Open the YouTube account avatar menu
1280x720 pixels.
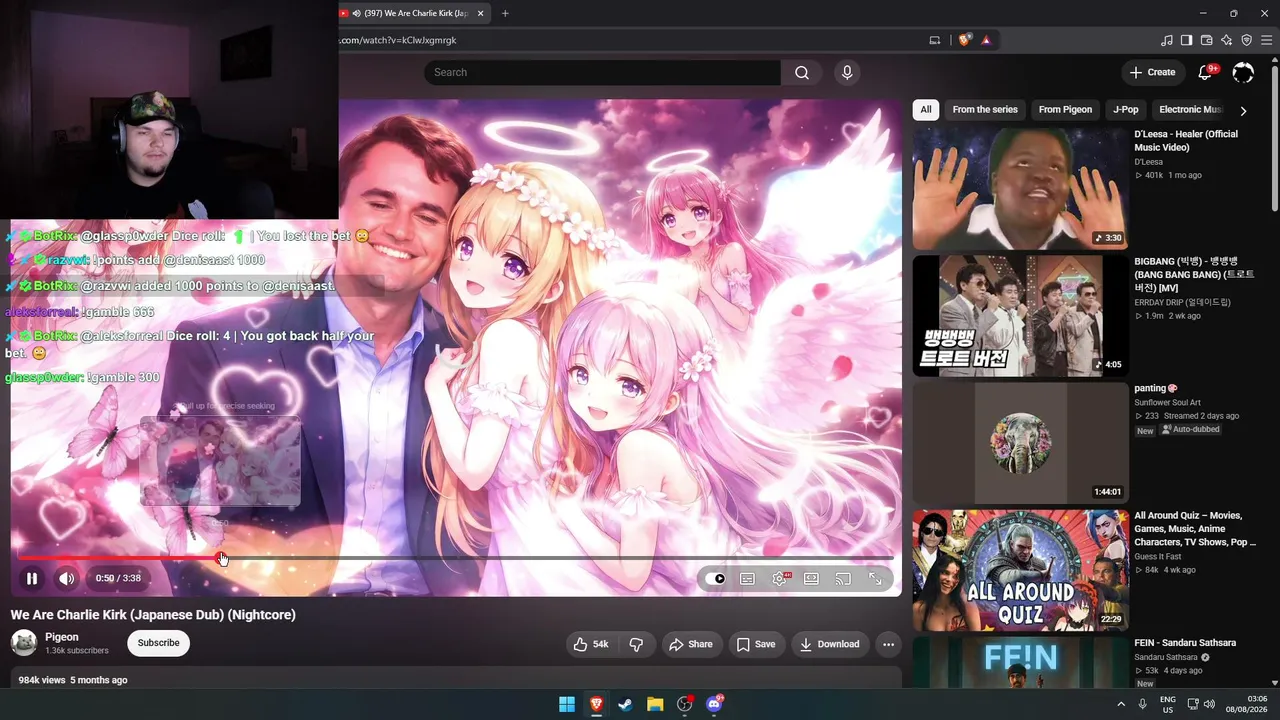point(1243,72)
